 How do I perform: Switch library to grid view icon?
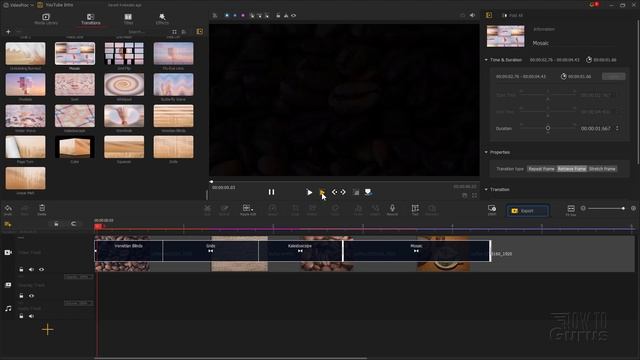[175, 32]
